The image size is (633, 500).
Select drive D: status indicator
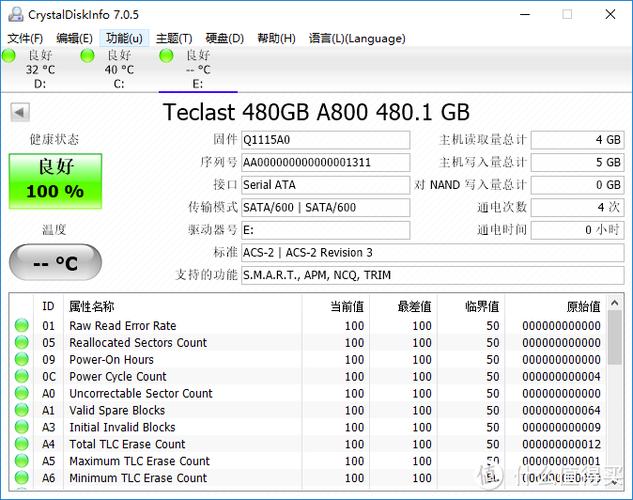(x=9, y=56)
